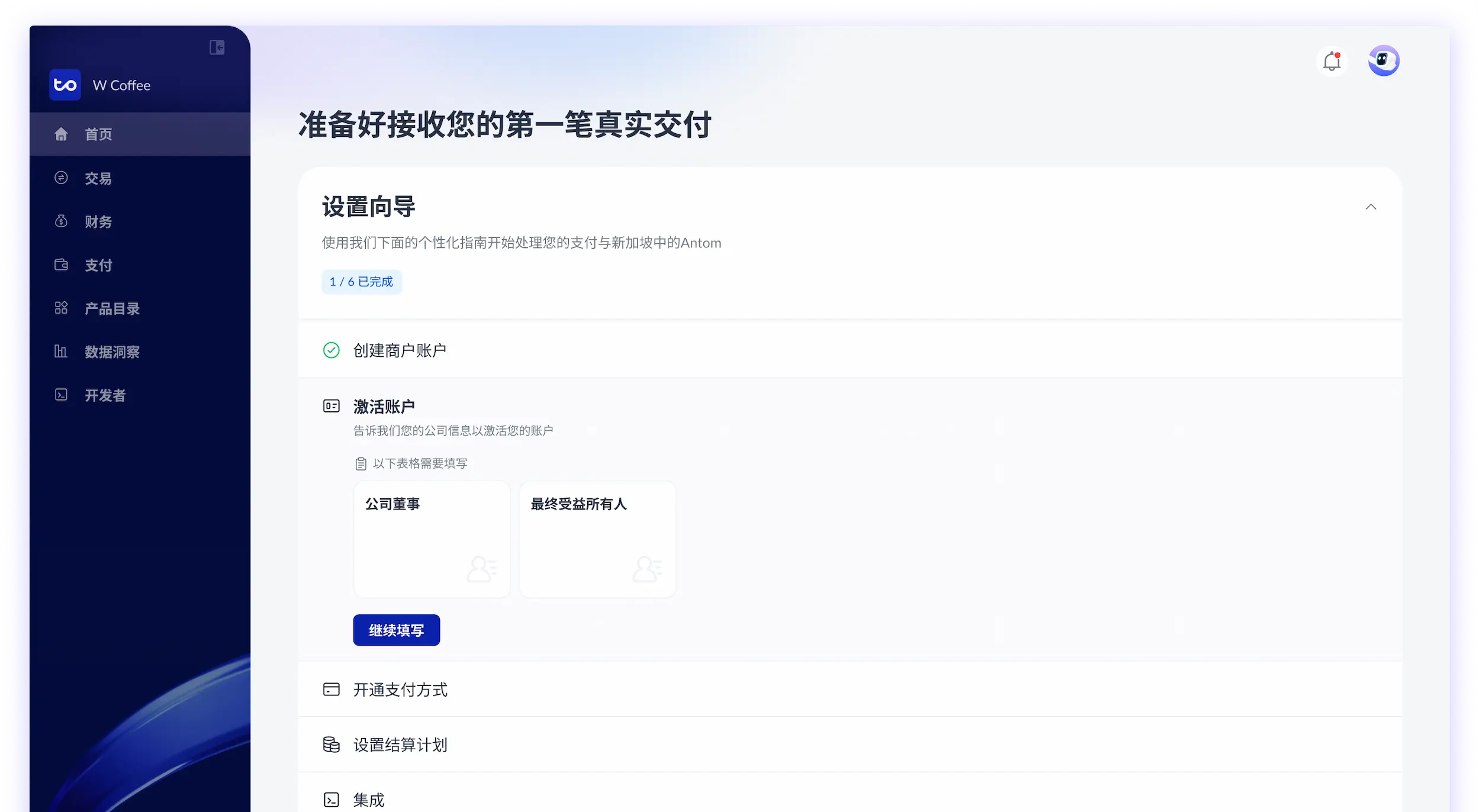The width and height of the screenshot is (1480, 812).
Task: Open the 产品目录 menu item
Action: click(140, 308)
